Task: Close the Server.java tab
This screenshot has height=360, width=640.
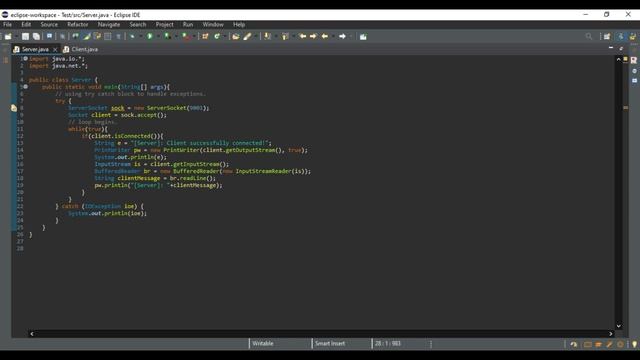Action: click(55, 49)
